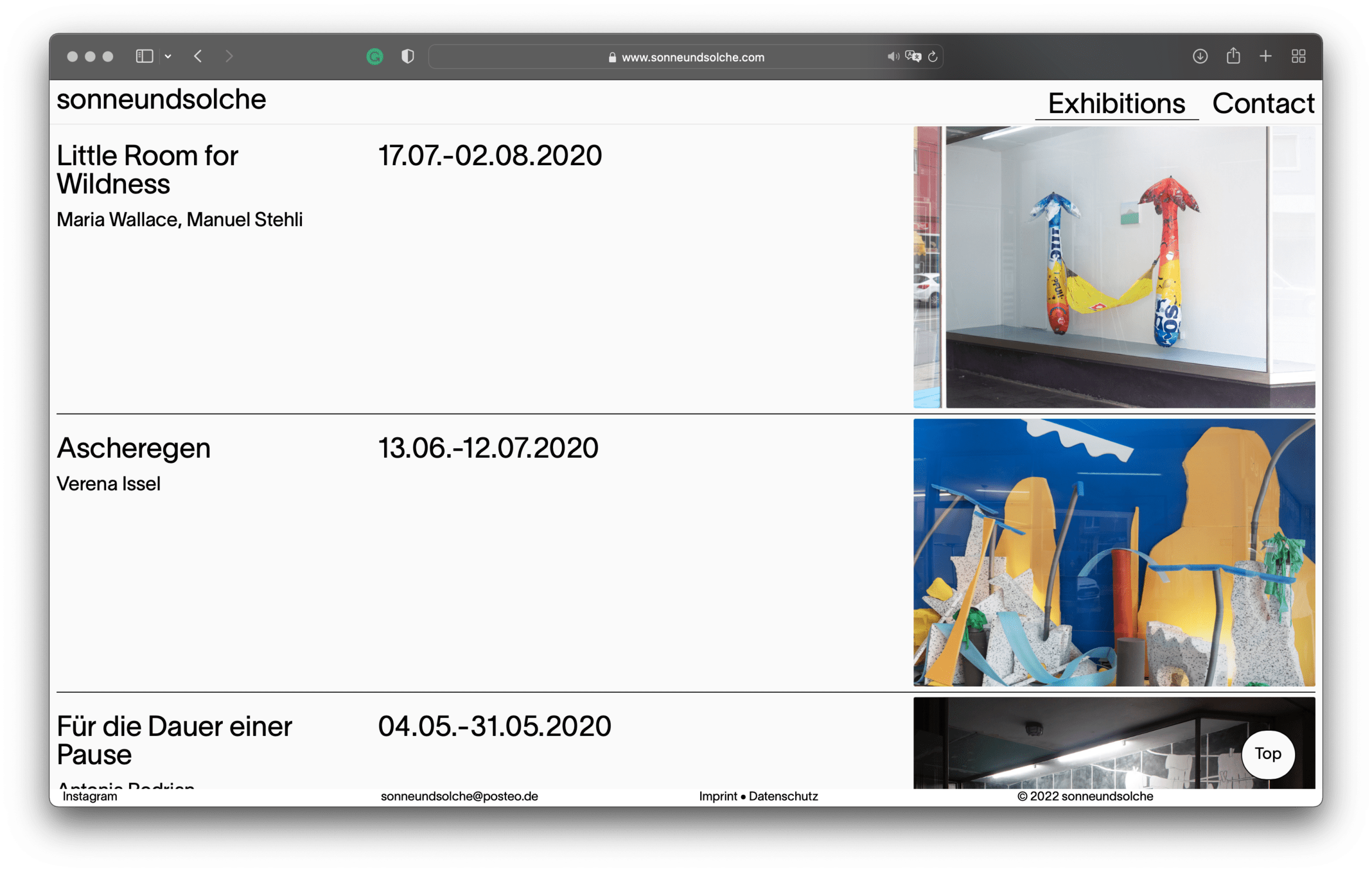Click artists Maria Wallace, Manuel Stehli
This screenshot has width=1372, height=872.
[x=179, y=220]
